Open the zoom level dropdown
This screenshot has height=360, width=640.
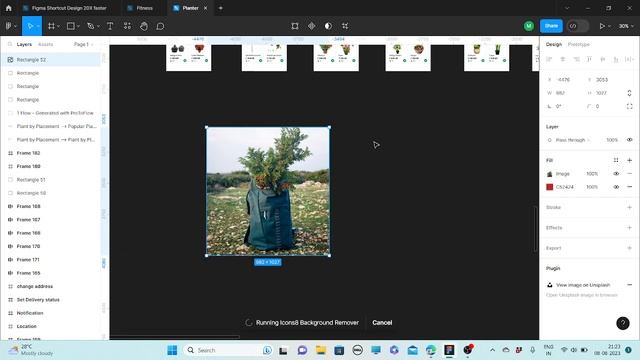(626, 26)
